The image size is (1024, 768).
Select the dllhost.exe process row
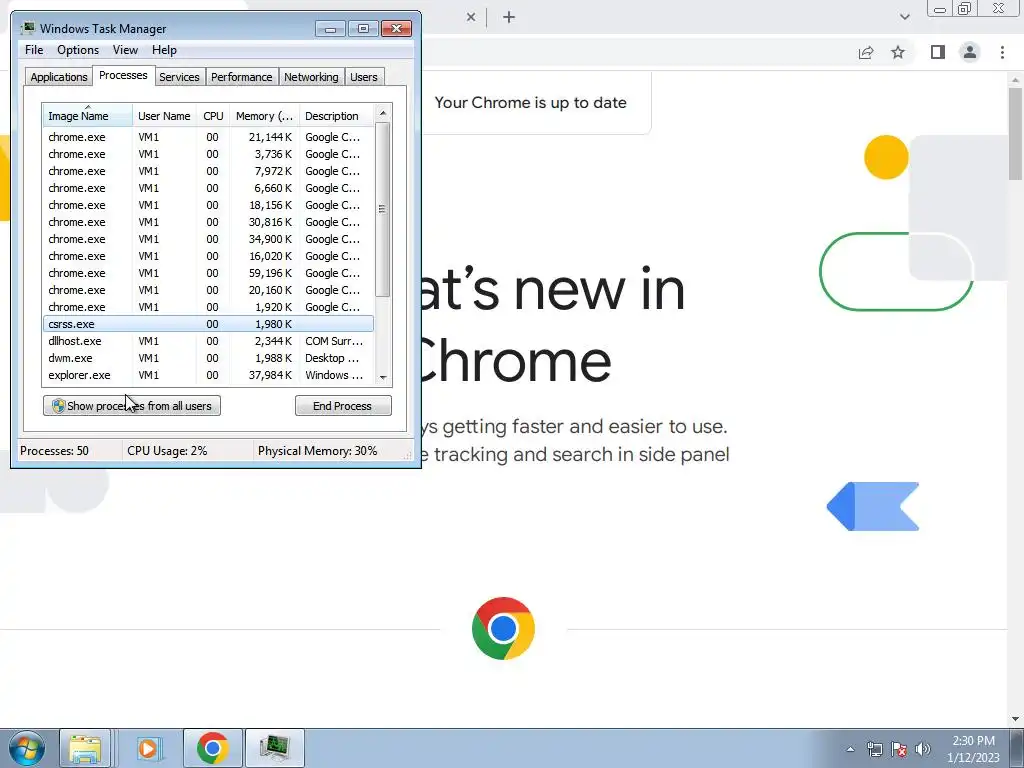[208, 341]
